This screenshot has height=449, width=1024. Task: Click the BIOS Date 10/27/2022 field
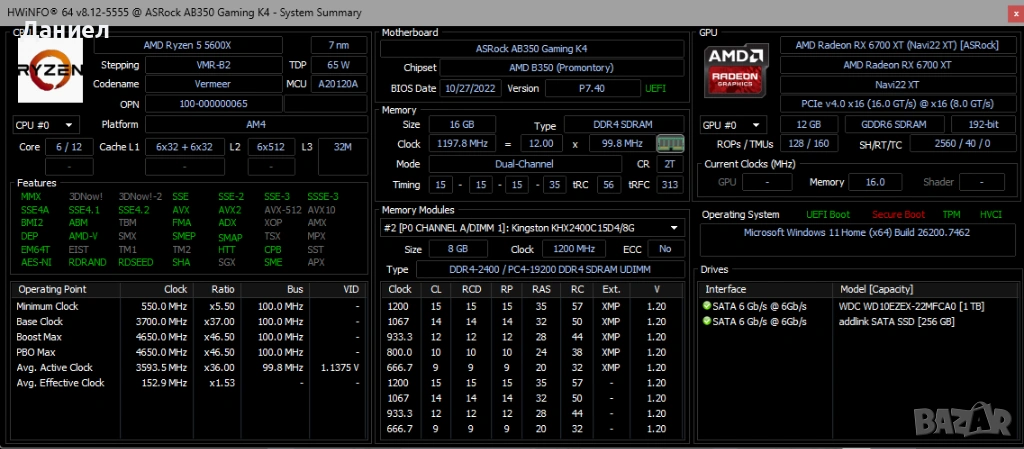click(468, 88)
